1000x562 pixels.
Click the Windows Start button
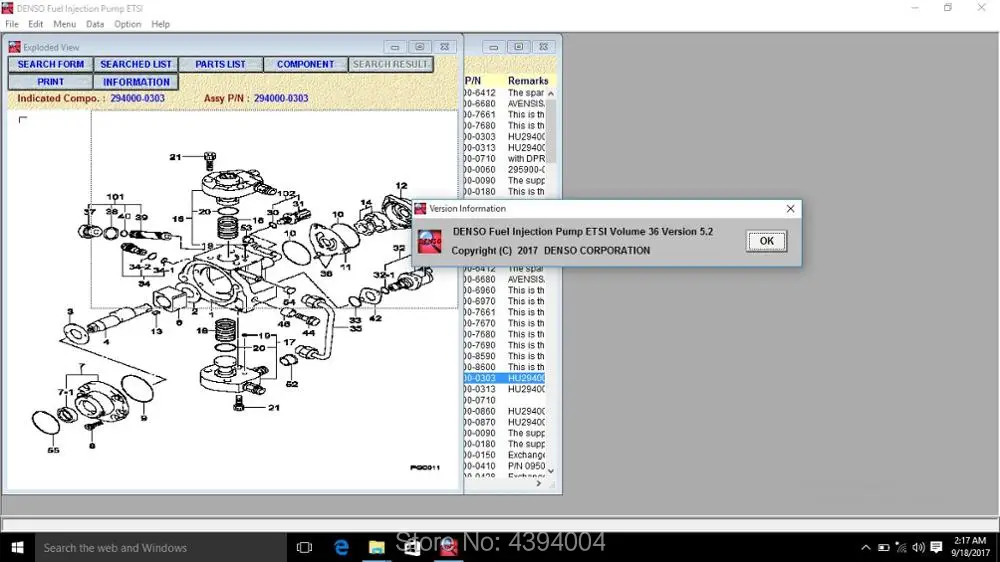(17, 547)
